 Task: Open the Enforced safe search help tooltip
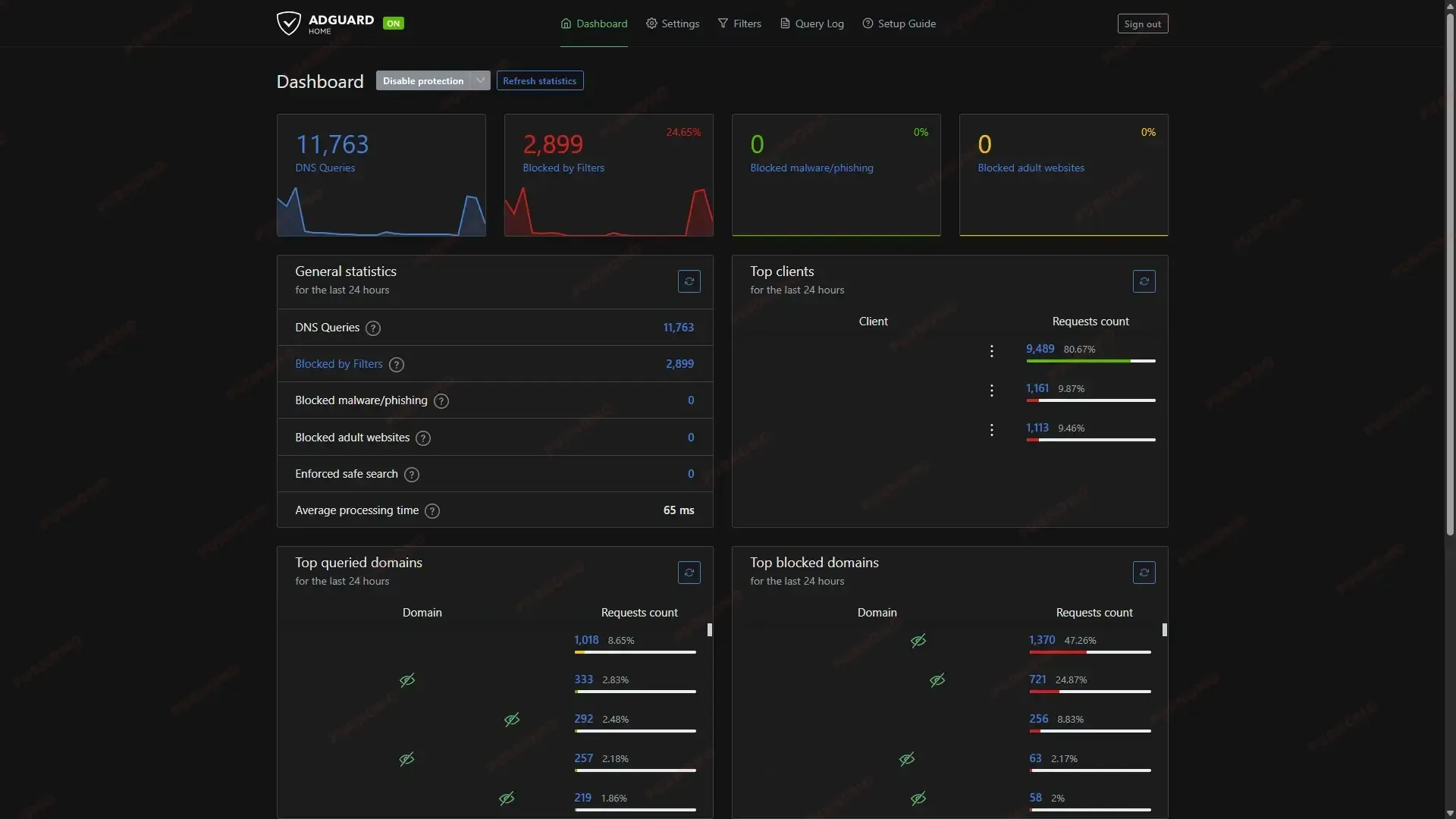412,475
